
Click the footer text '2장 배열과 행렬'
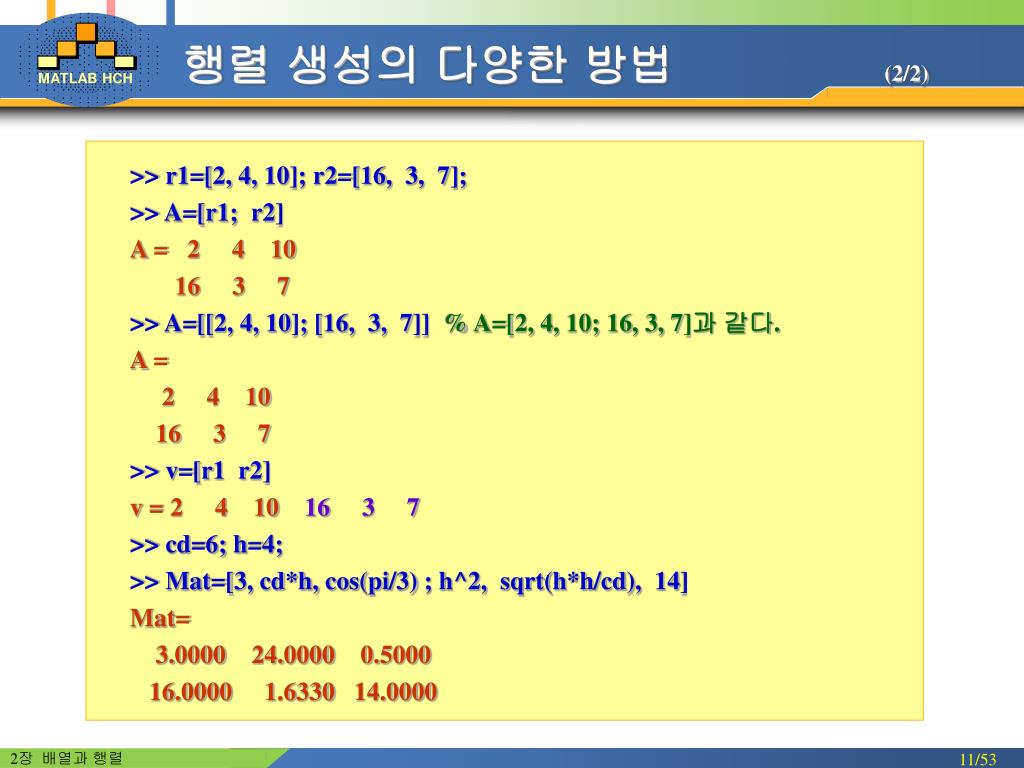tap(67, 758)
